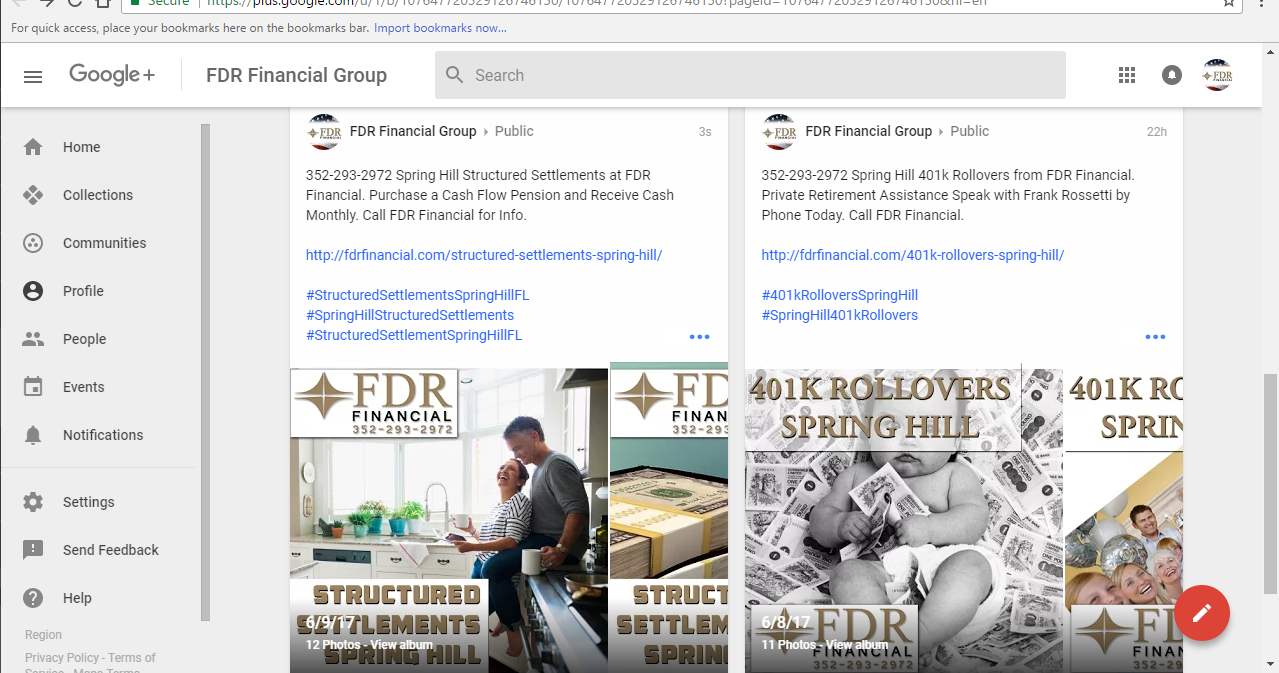1279x673 pixels.
Task: Go to Home in sidebar
Action: coord(81,147)
